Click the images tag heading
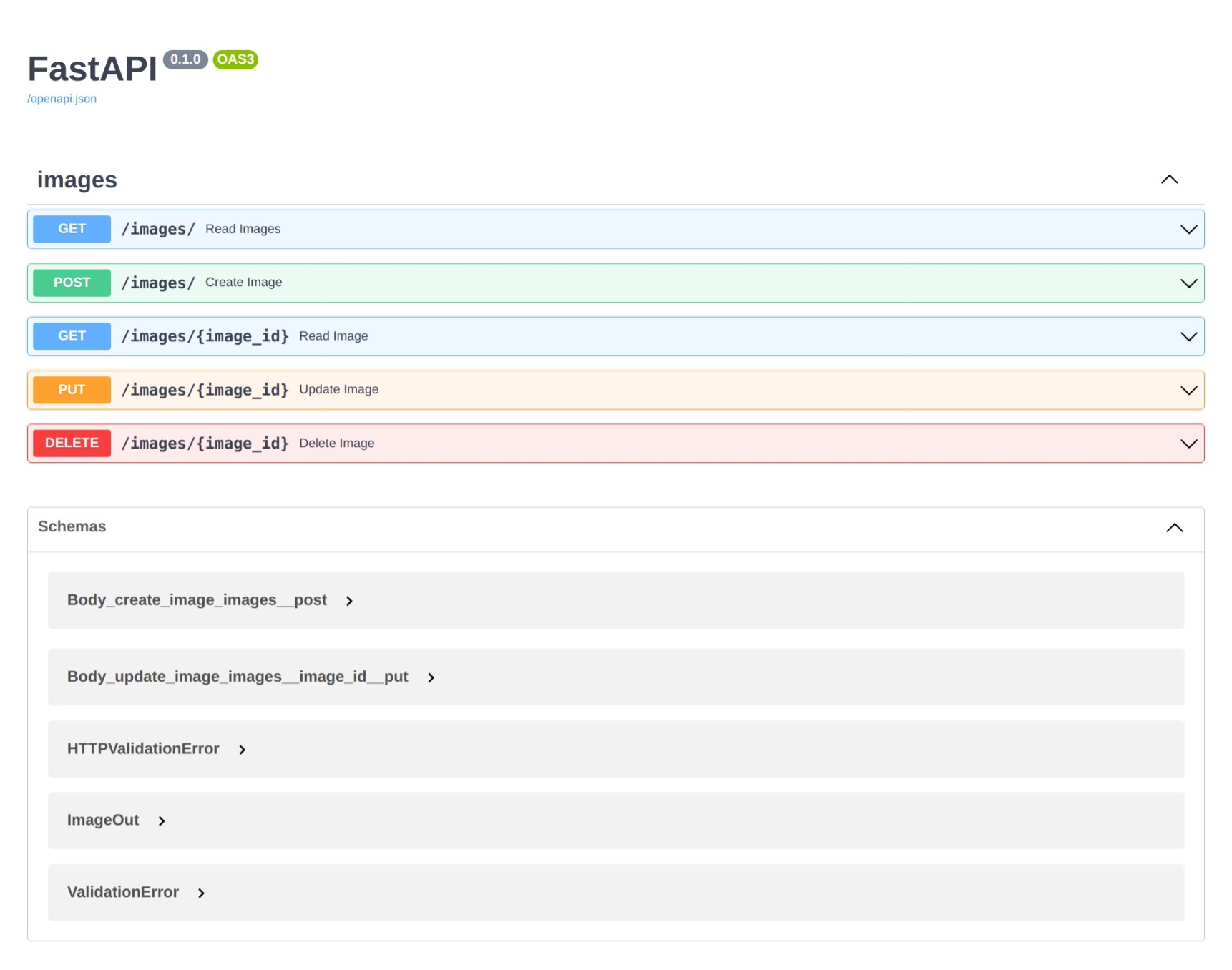This screenshot has width=1232, height=970. (77, 180)
